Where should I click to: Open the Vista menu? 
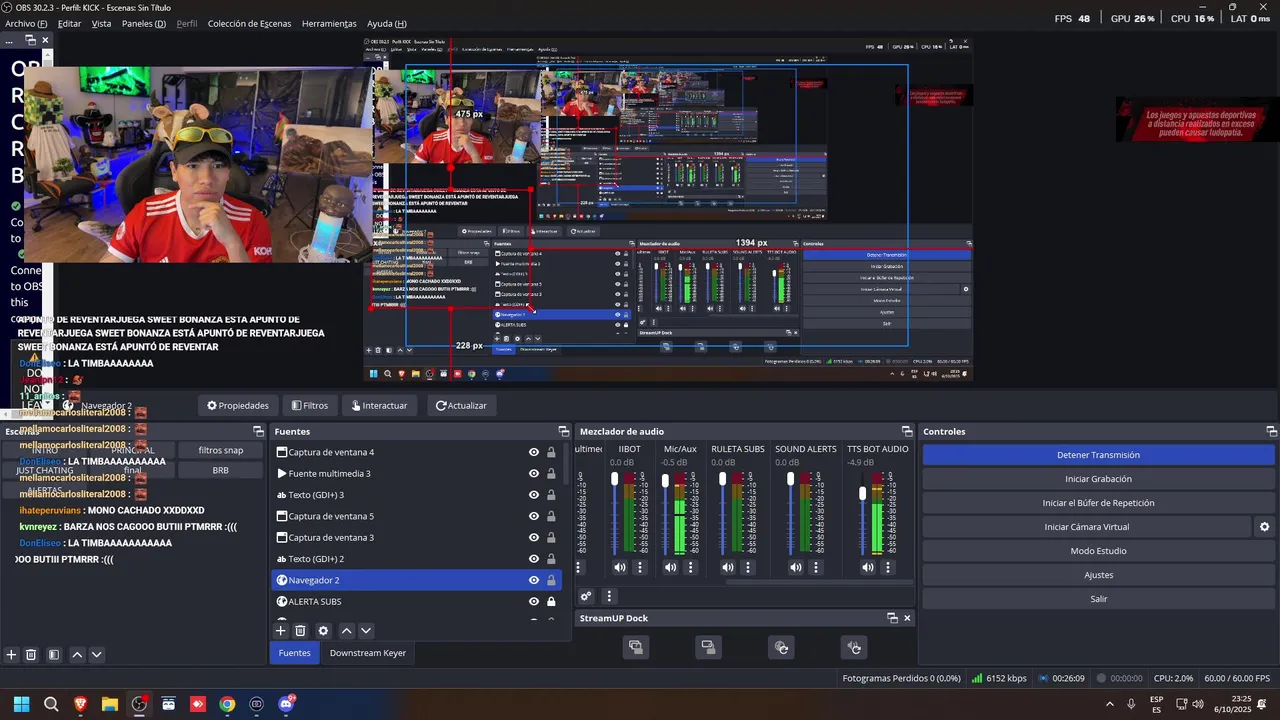click(101, 23)
